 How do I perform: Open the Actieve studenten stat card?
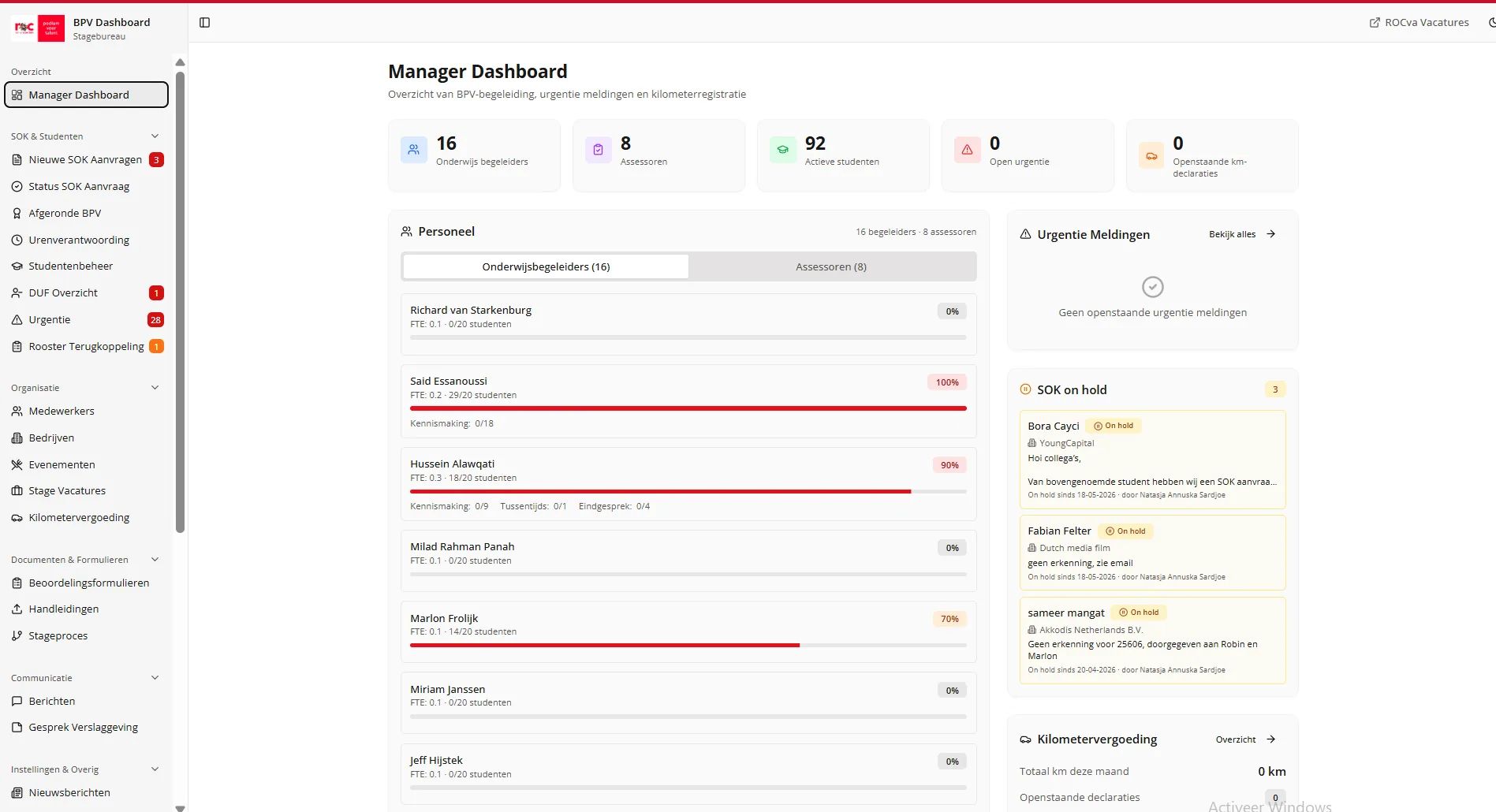843,155
